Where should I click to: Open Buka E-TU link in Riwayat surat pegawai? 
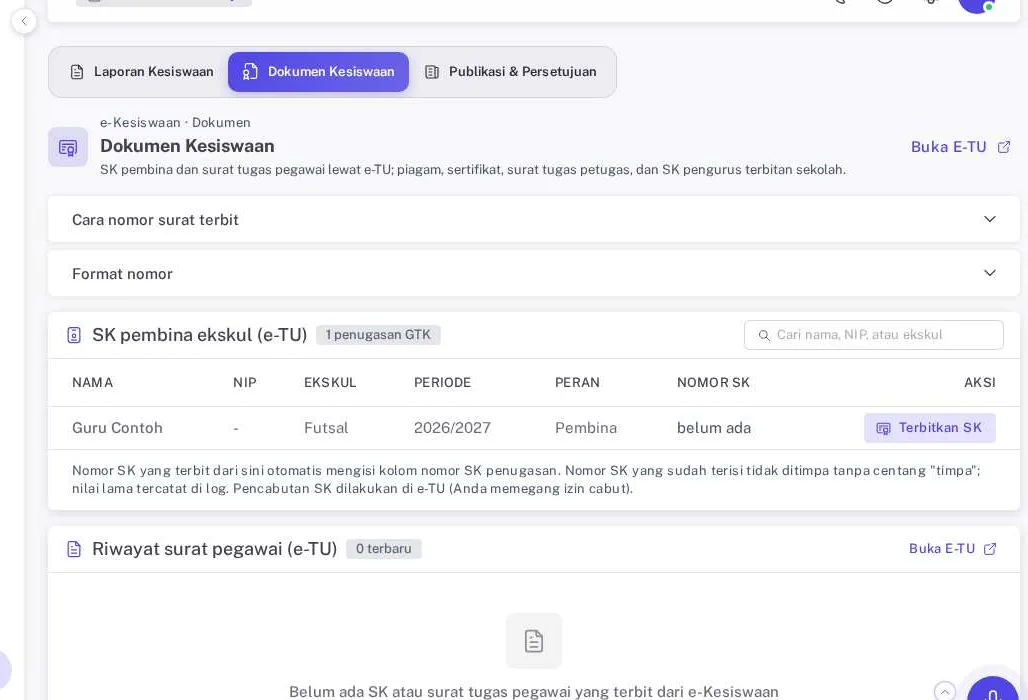point(952,549)
